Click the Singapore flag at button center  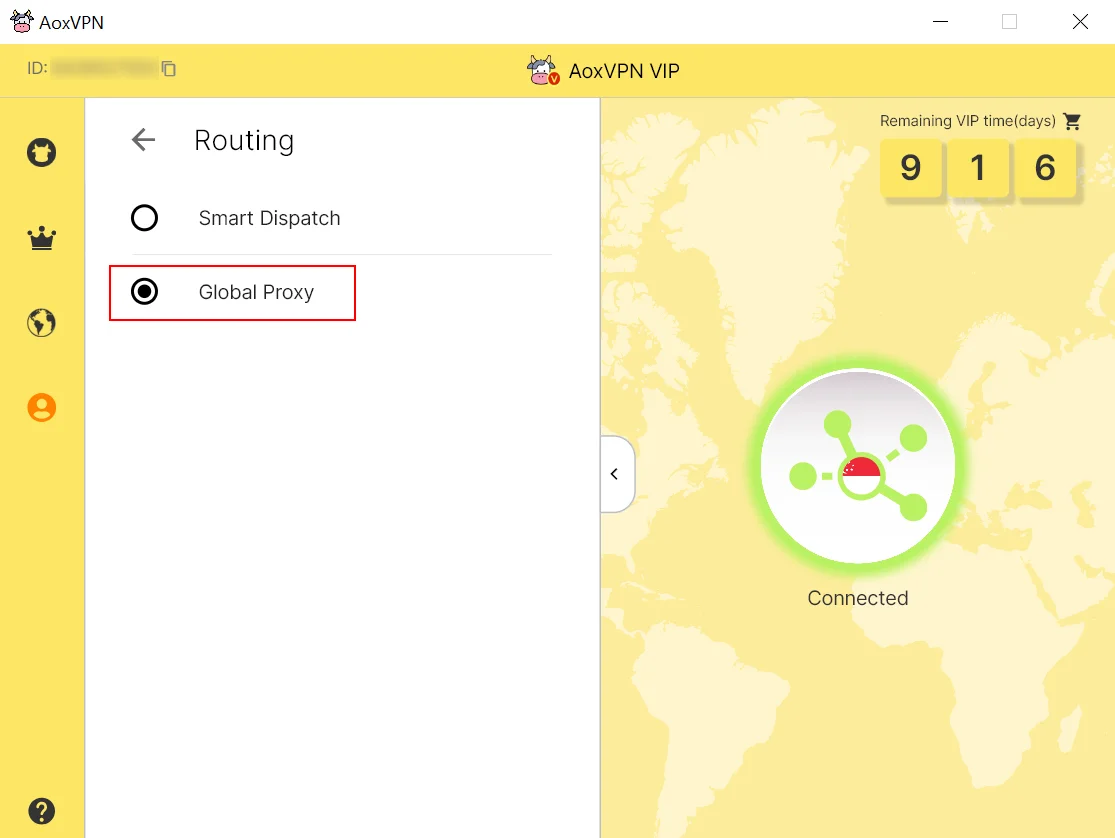[861, 472]
